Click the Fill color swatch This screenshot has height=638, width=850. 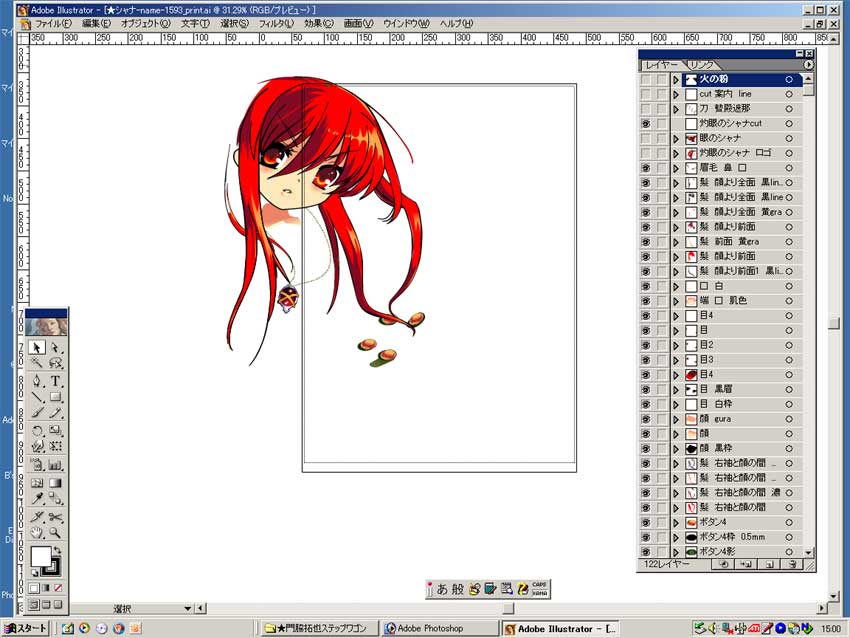pos(40,557)
